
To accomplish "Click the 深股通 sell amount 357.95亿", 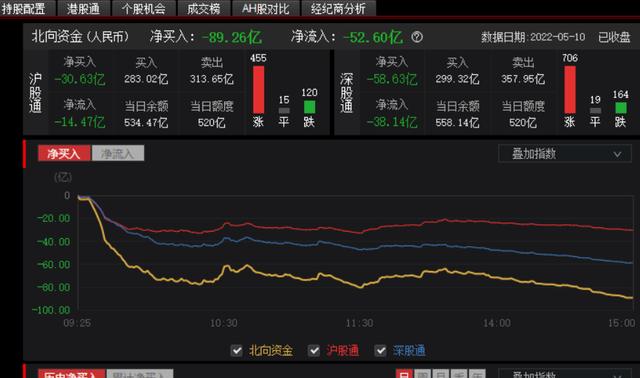I will point(523,79).
